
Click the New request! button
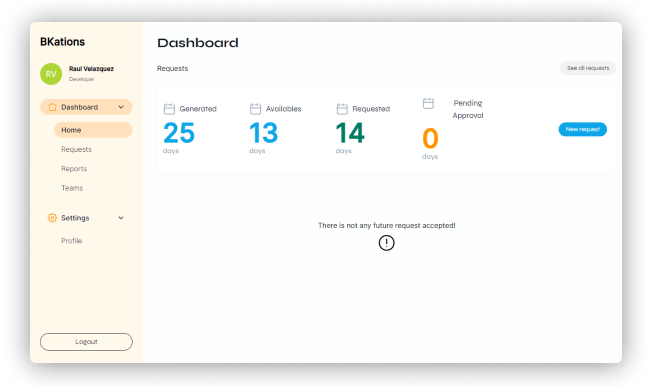(x=583, y=129)
